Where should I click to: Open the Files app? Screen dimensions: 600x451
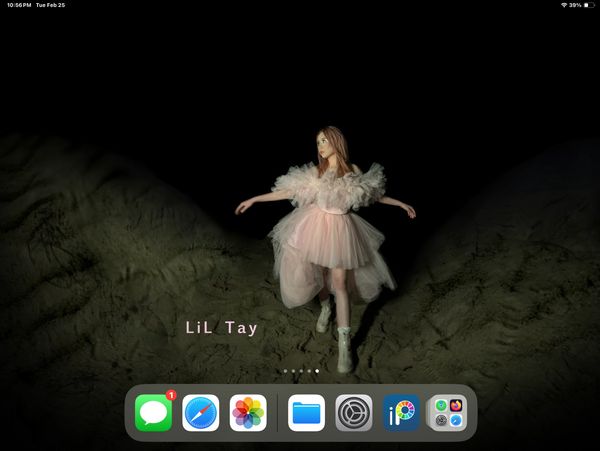coord(306,413)
